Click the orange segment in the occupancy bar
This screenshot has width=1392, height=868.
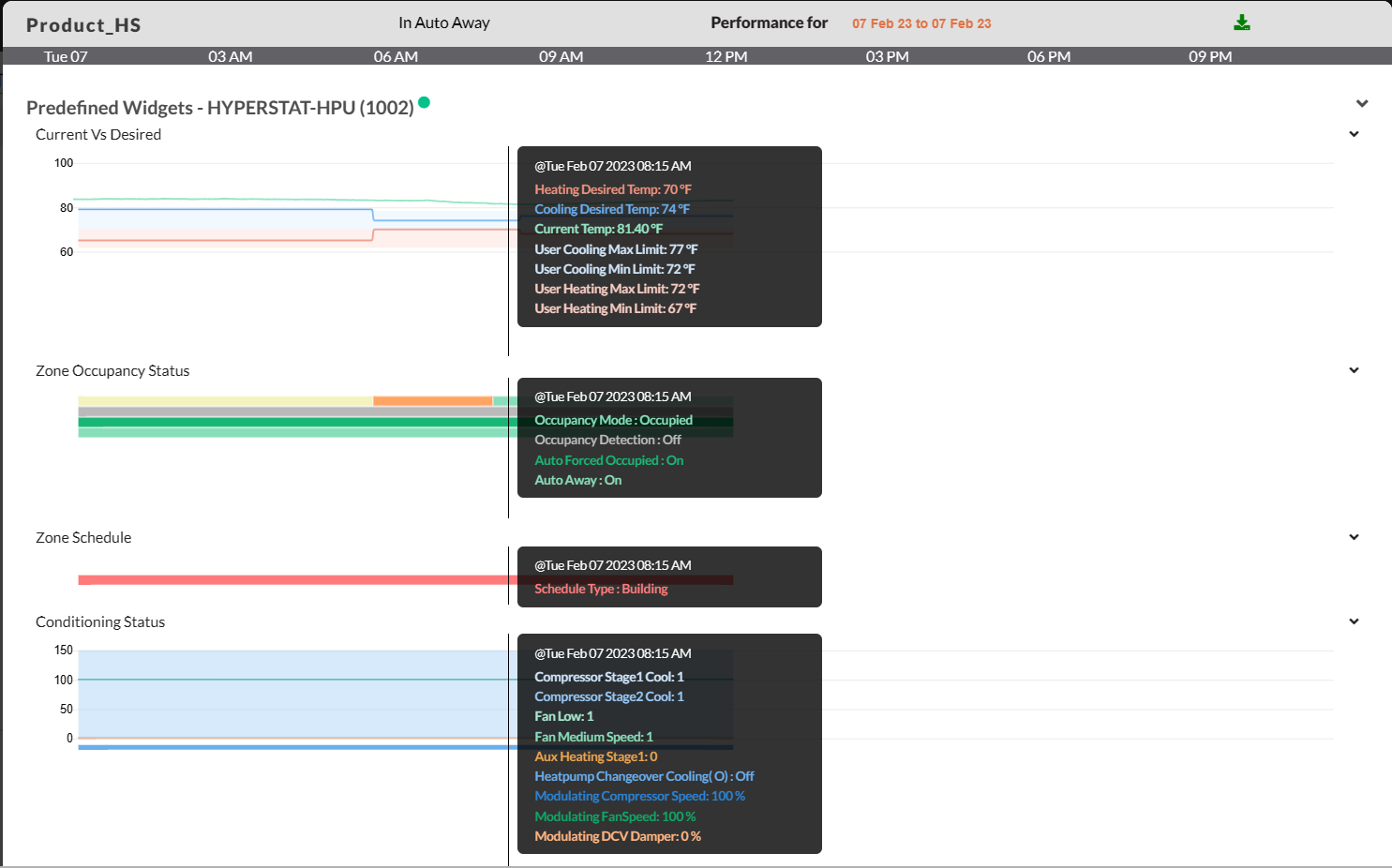[432, 401]
